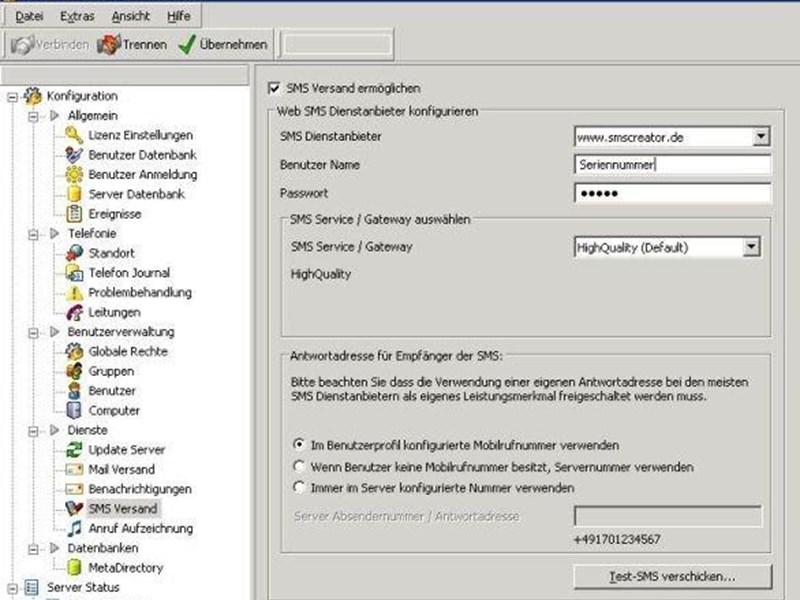Click the Test-SMS verschicken button
The height and width of the screenshot is (600, 800).
(673, 577)
